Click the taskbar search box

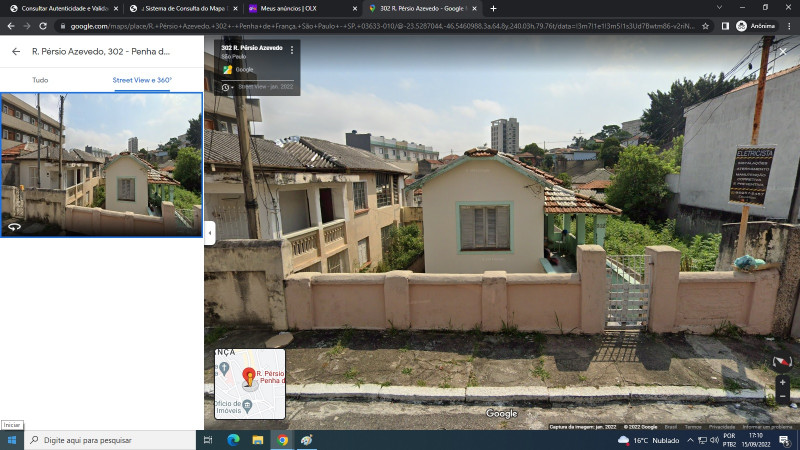point(110,440)
